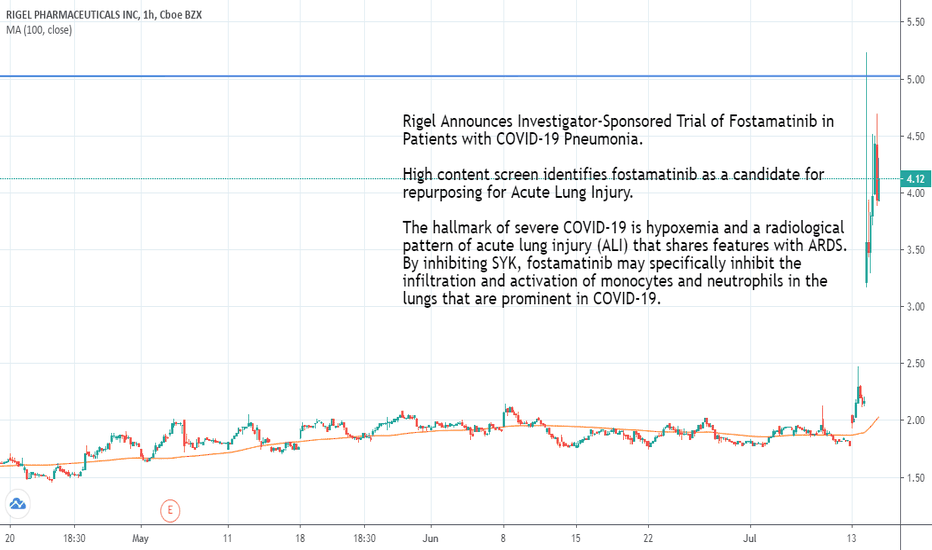Click the 'May' date axis label
This screenshot has height=550, width=932.
[140, 539]
